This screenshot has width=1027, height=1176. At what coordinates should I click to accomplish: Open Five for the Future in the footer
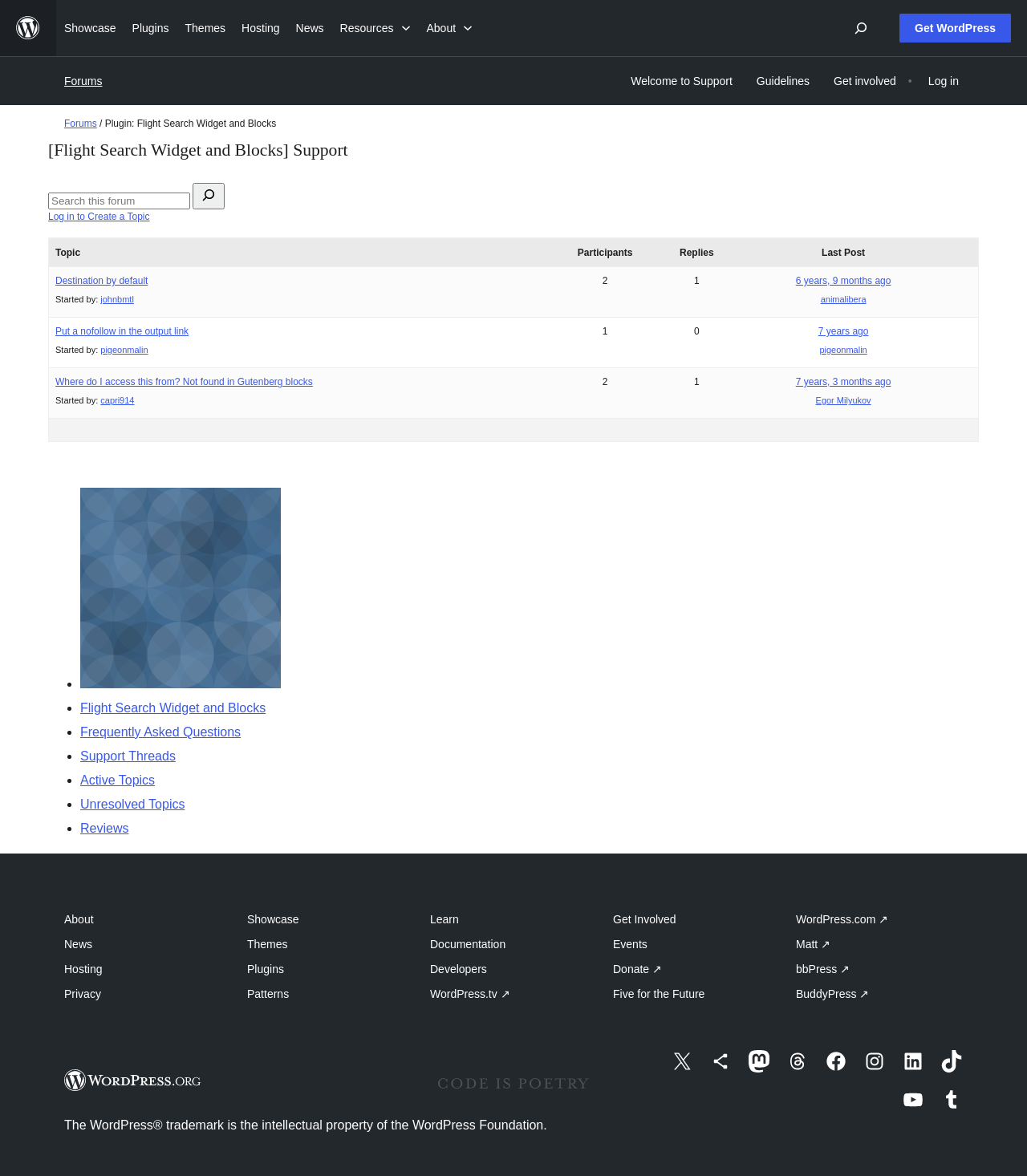pyautogui.click(x=659, y=994)
